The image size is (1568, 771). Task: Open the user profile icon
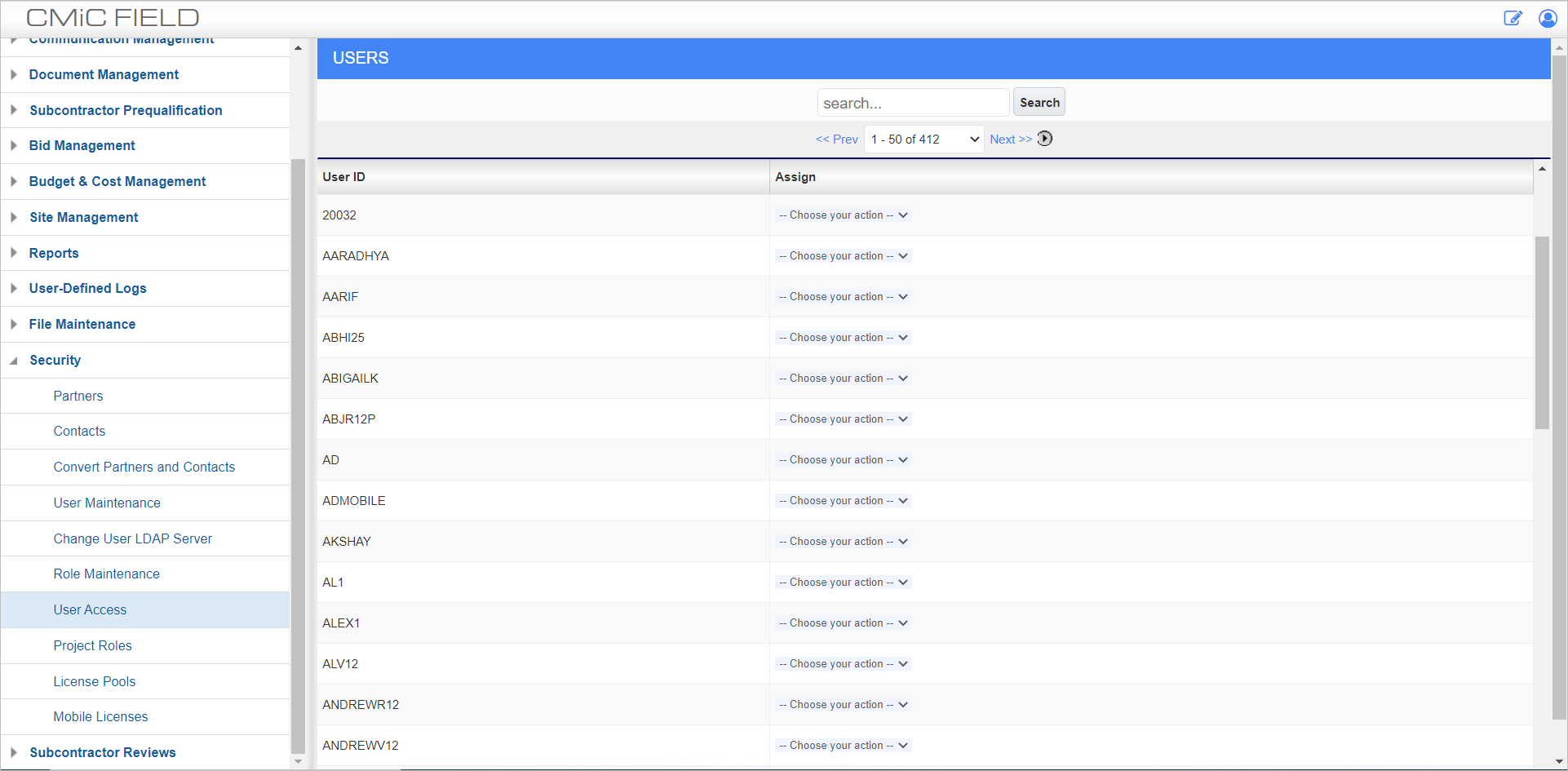1548,18
